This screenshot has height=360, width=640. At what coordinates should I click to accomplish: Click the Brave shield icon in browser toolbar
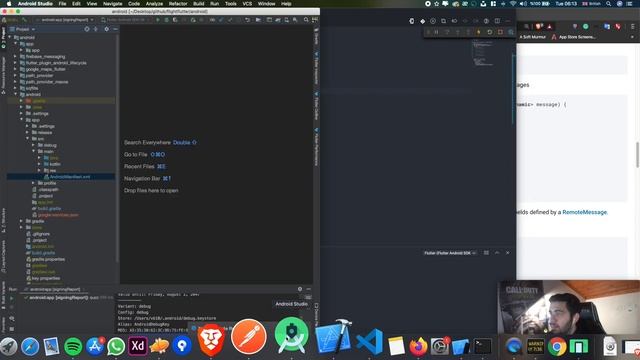[x=538, y=27]
